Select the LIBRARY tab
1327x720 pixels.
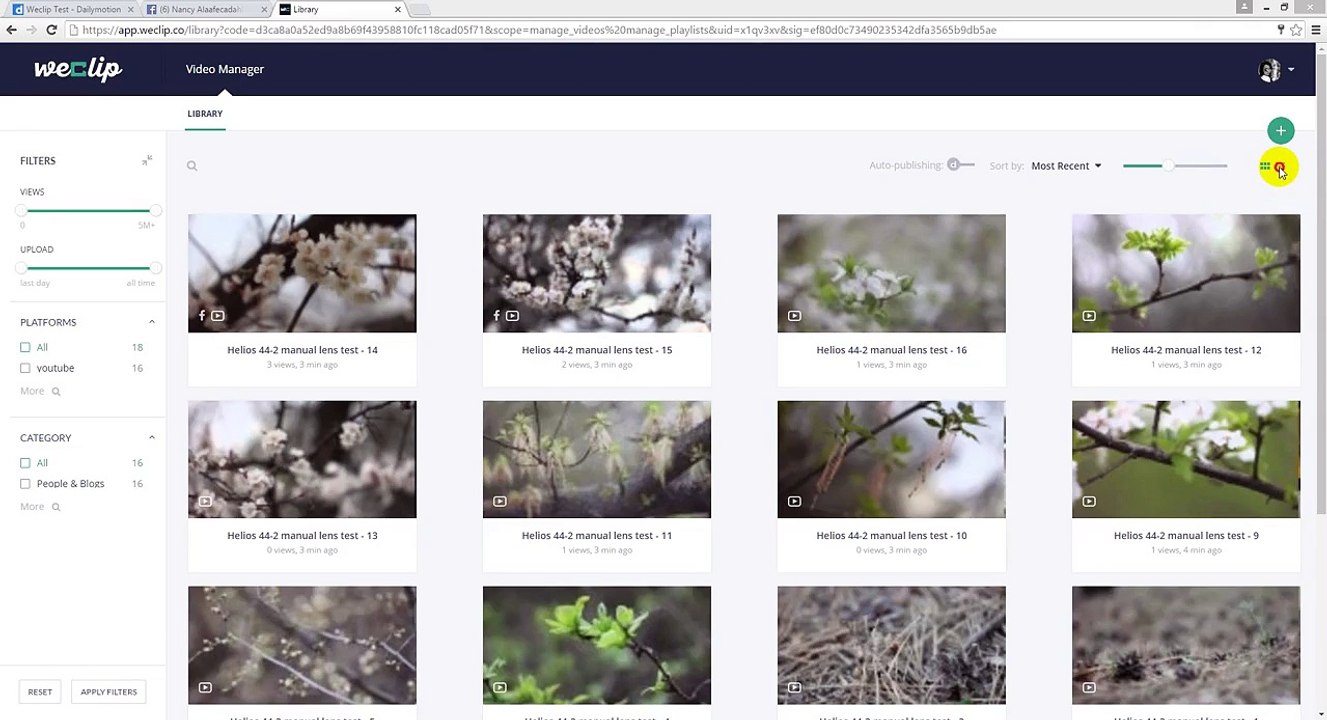coord(205,114)
